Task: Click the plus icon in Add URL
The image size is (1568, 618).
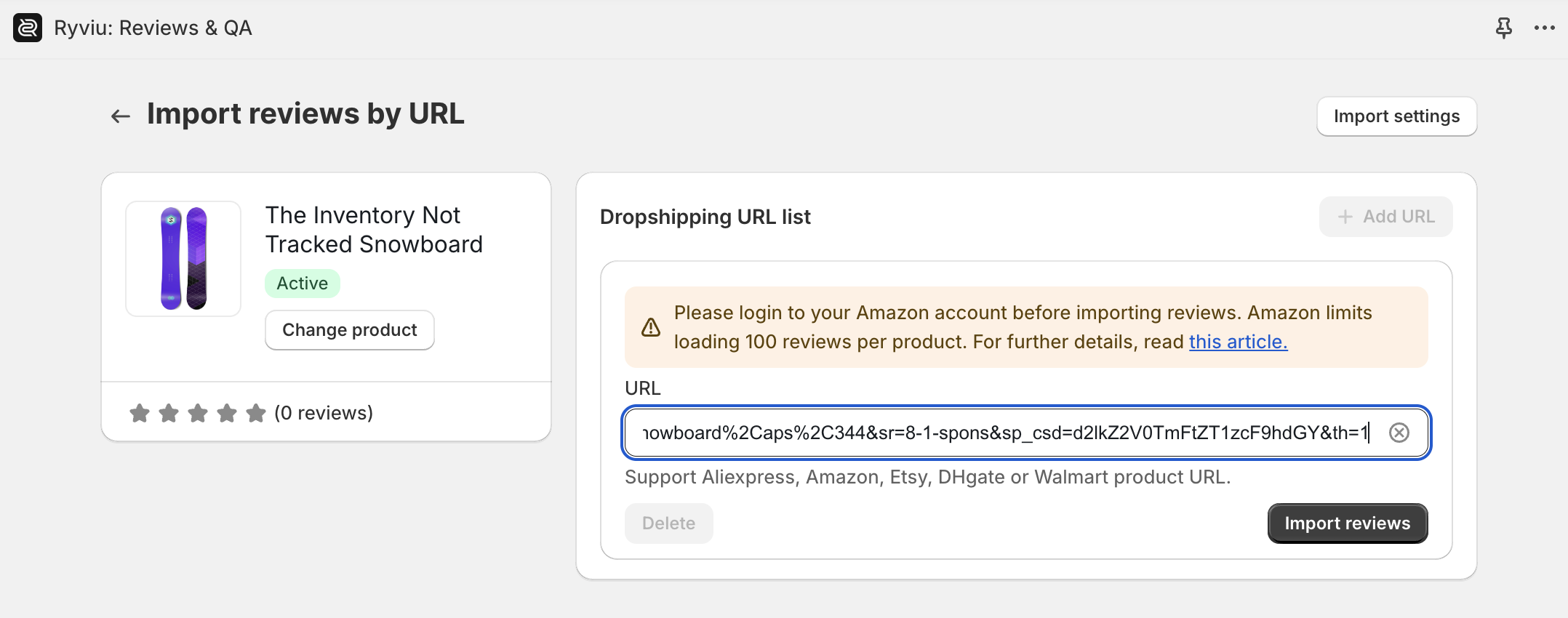Action: point(1345,217)
